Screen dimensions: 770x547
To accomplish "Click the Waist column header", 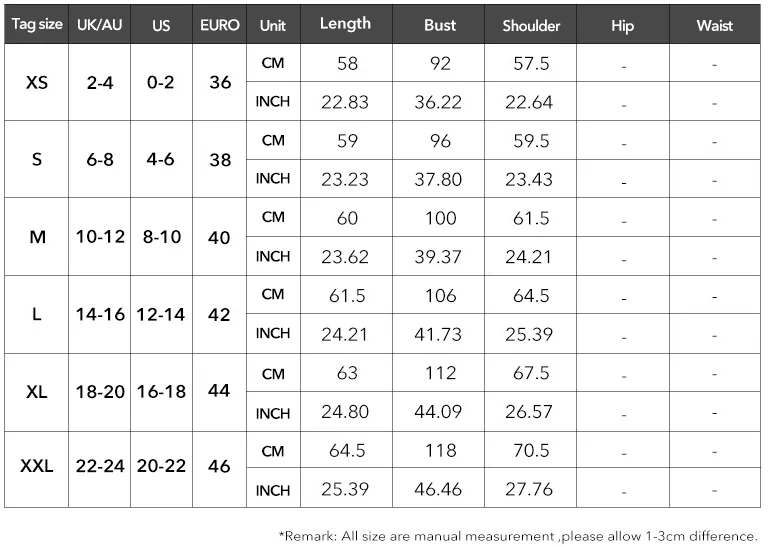I will coord(714,25).
